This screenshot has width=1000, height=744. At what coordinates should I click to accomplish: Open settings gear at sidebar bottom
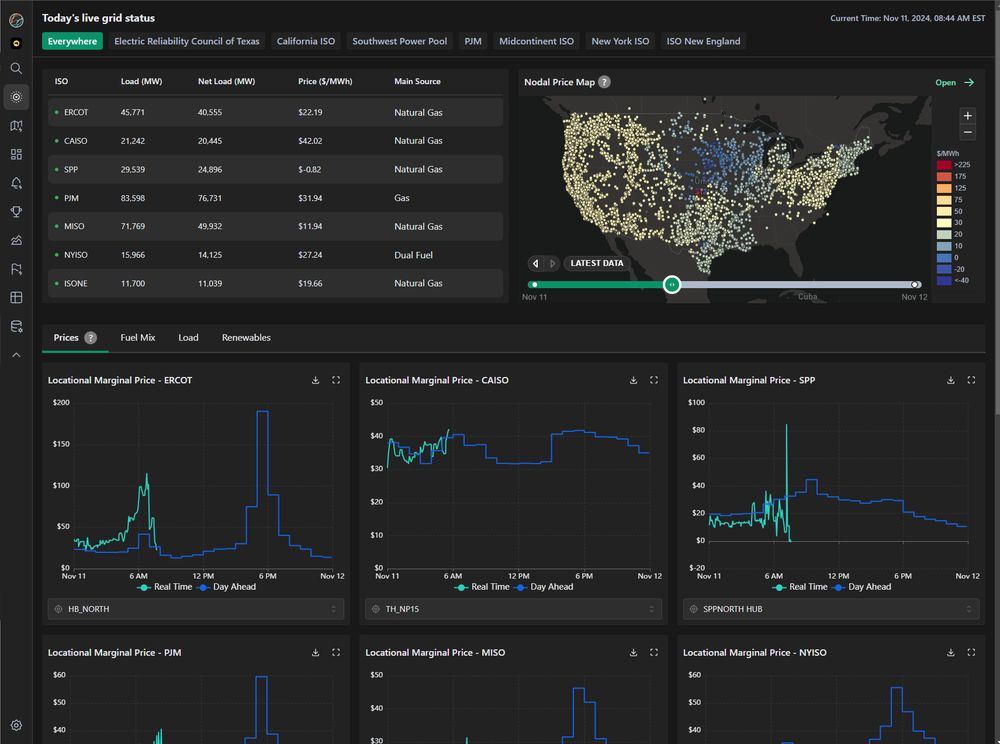tap(17, 725)
